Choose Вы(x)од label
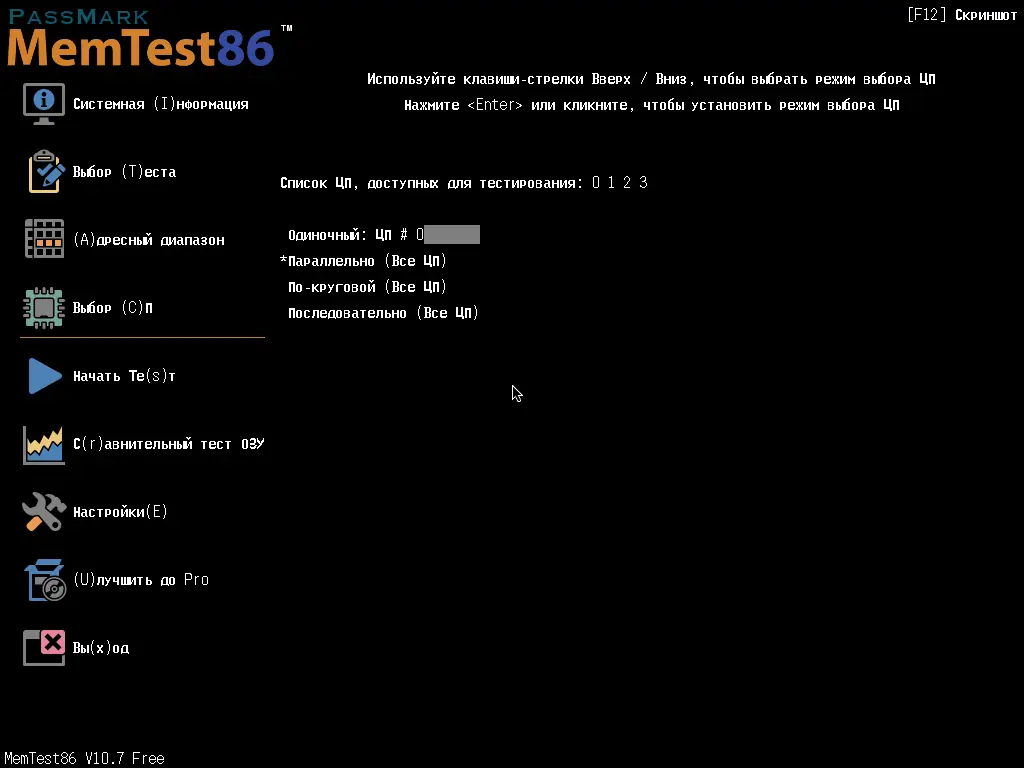Screen dimensions: 1024x768 tap(101, 648)
